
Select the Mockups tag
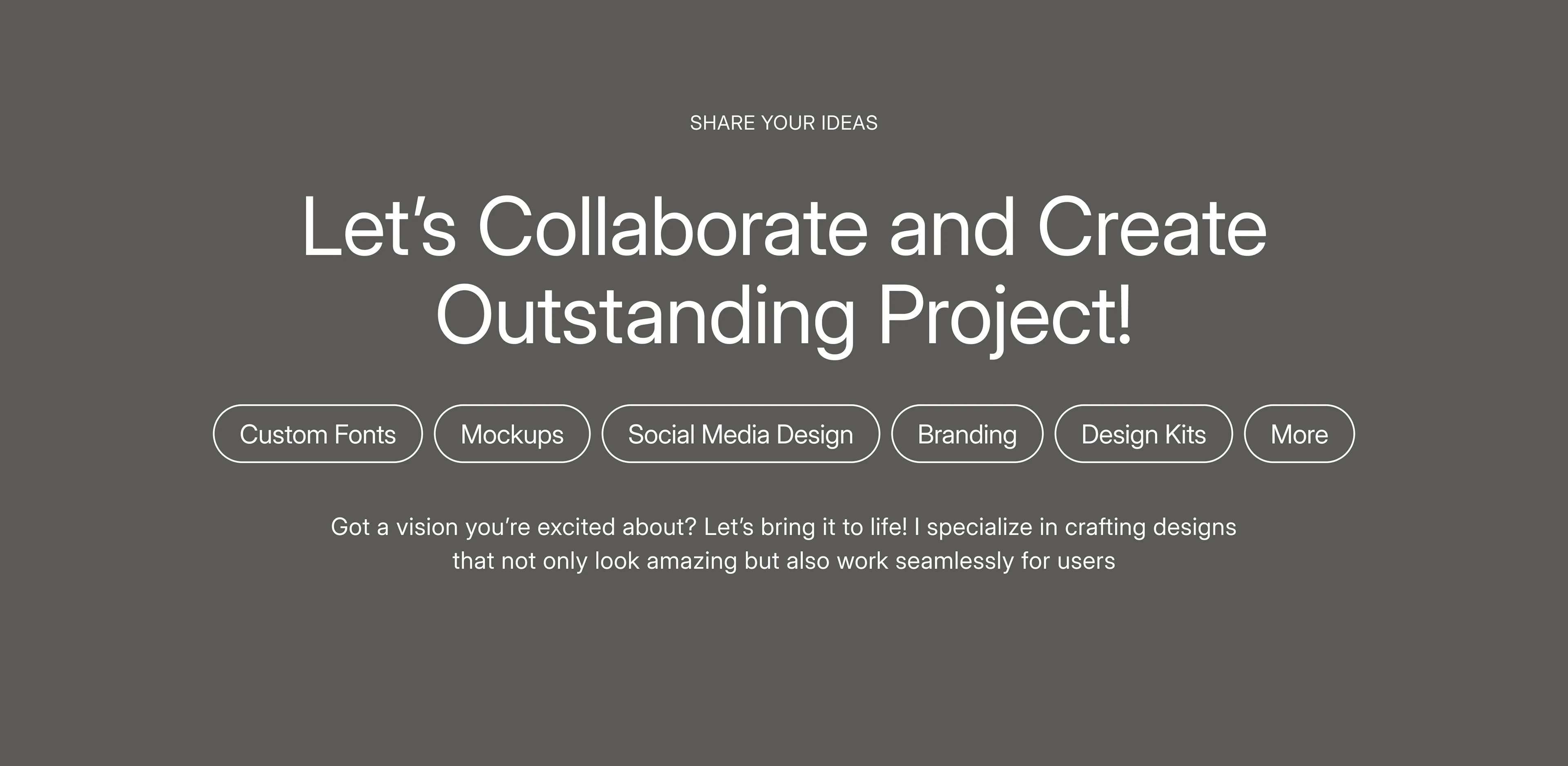point(512,433)
